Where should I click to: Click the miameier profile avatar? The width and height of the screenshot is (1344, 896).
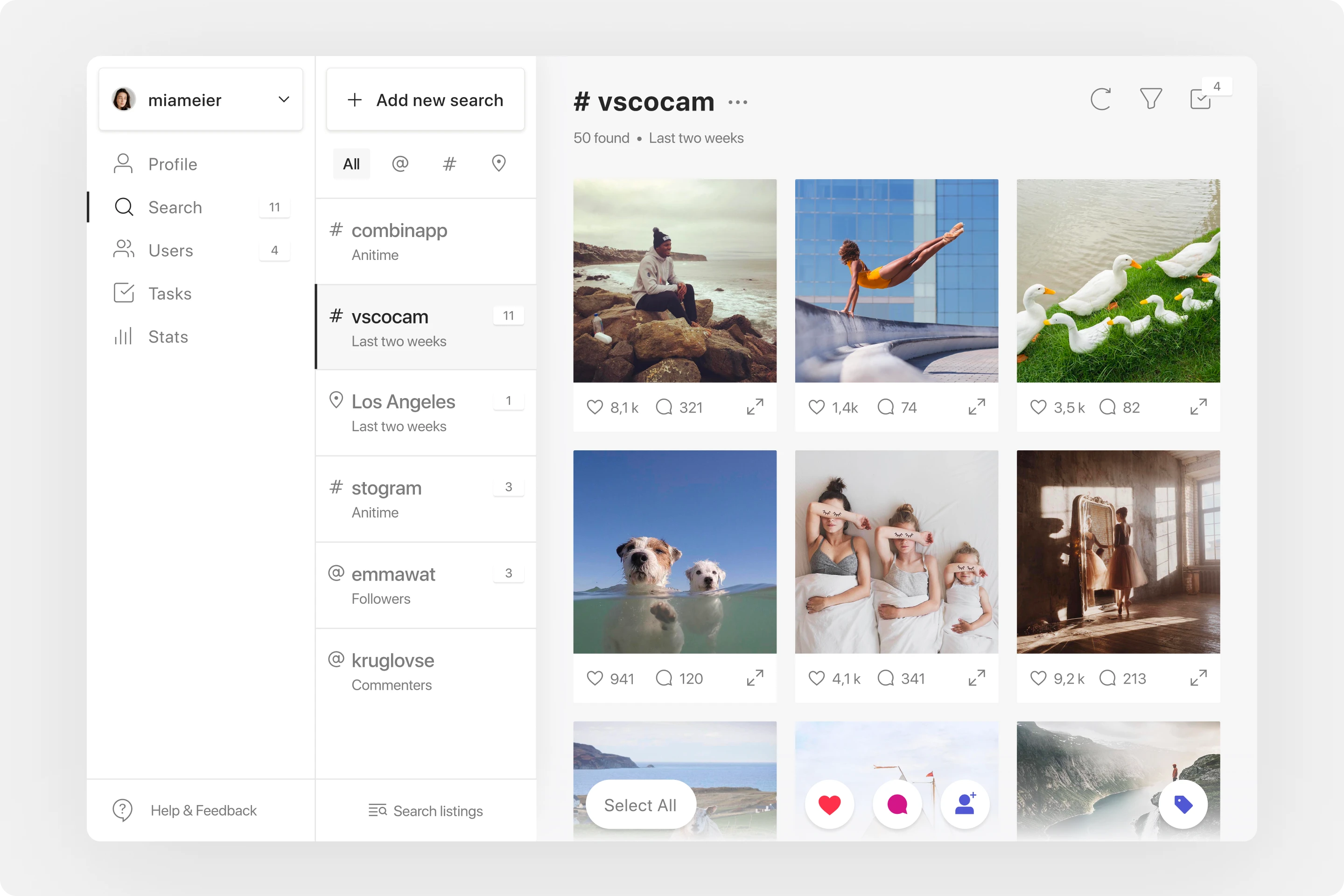point(123,99)
